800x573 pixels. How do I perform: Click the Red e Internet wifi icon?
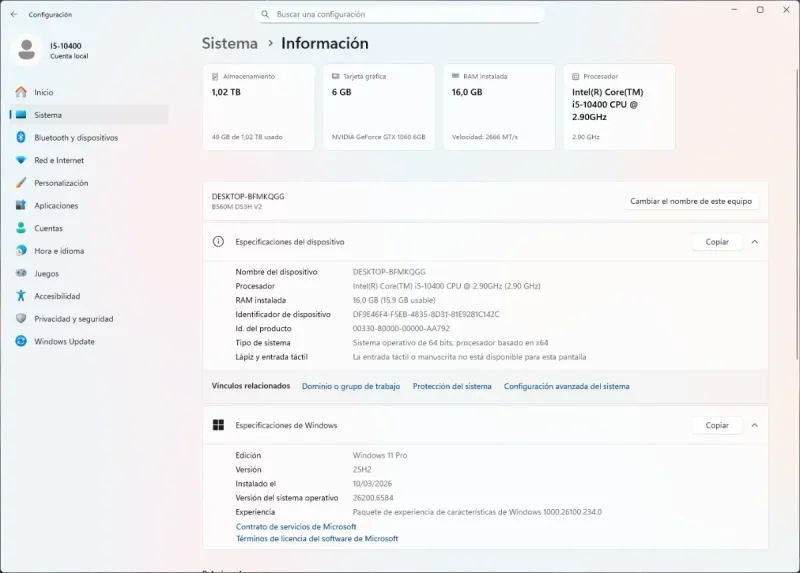(21, 160)
